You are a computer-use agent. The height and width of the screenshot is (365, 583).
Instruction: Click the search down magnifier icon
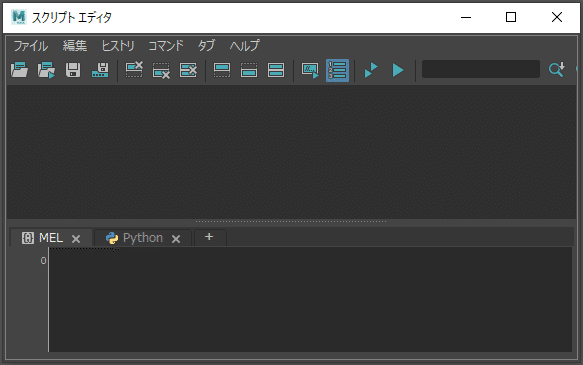pyautogui.click(x=557, y=70)
